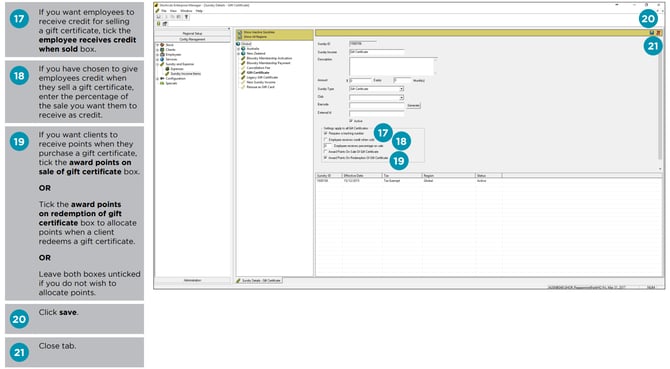Viewport: 670px width, 369px height.
Task: Open the File menu
Action: (164, 11)
